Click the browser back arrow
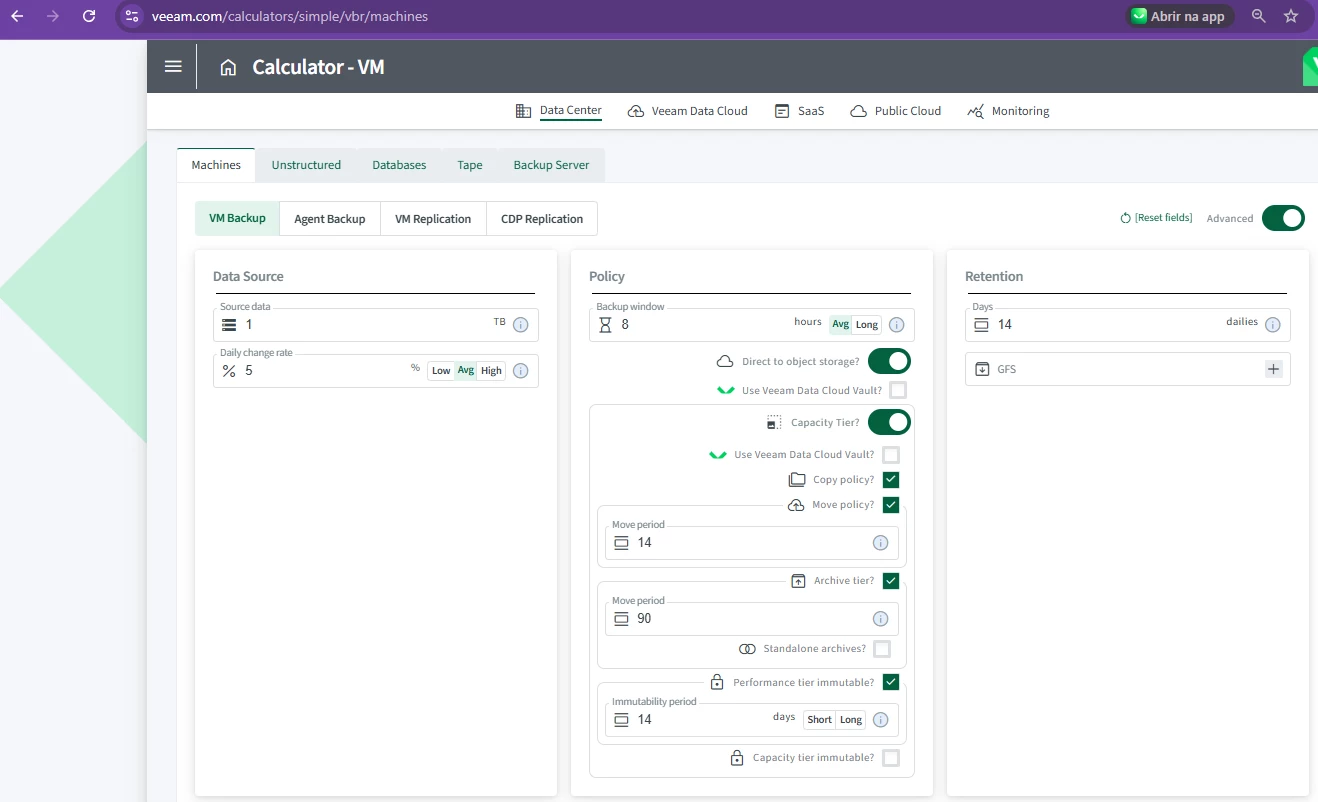Image resolution: width=1318 pixels, height=802 pixels. 17,16
